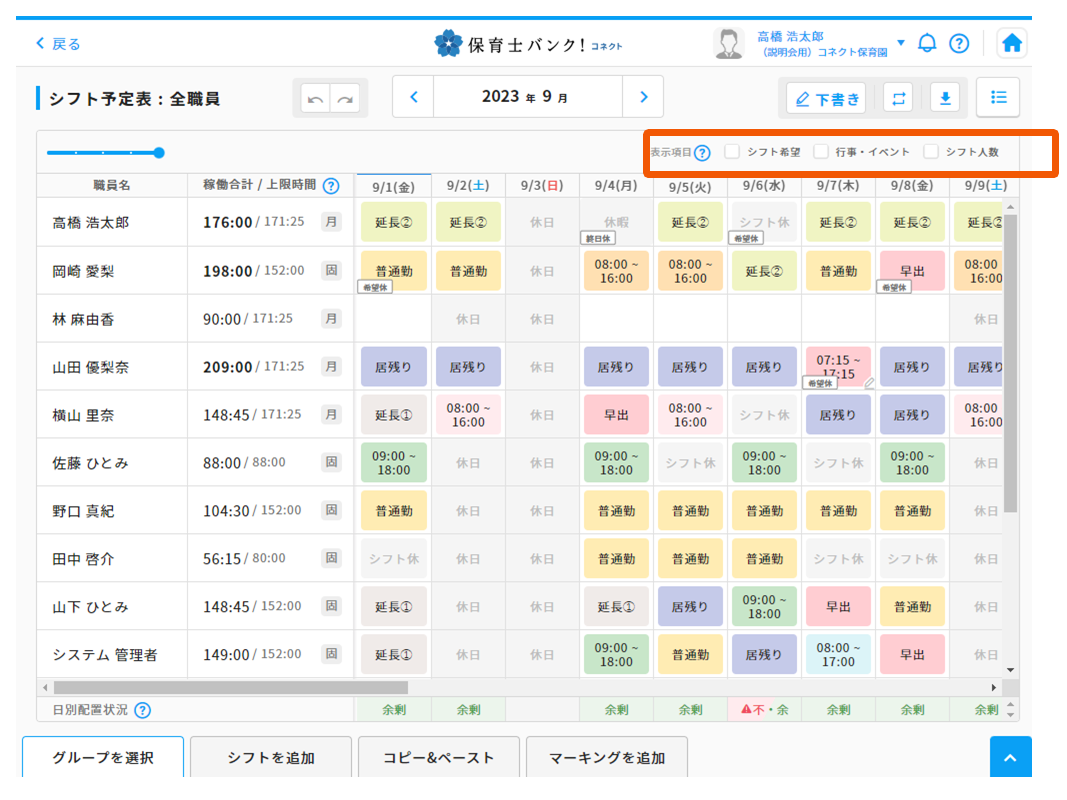Click the 下書き draft button
This screenshot has width=1067, height=800.
click(x=826, y=98)
